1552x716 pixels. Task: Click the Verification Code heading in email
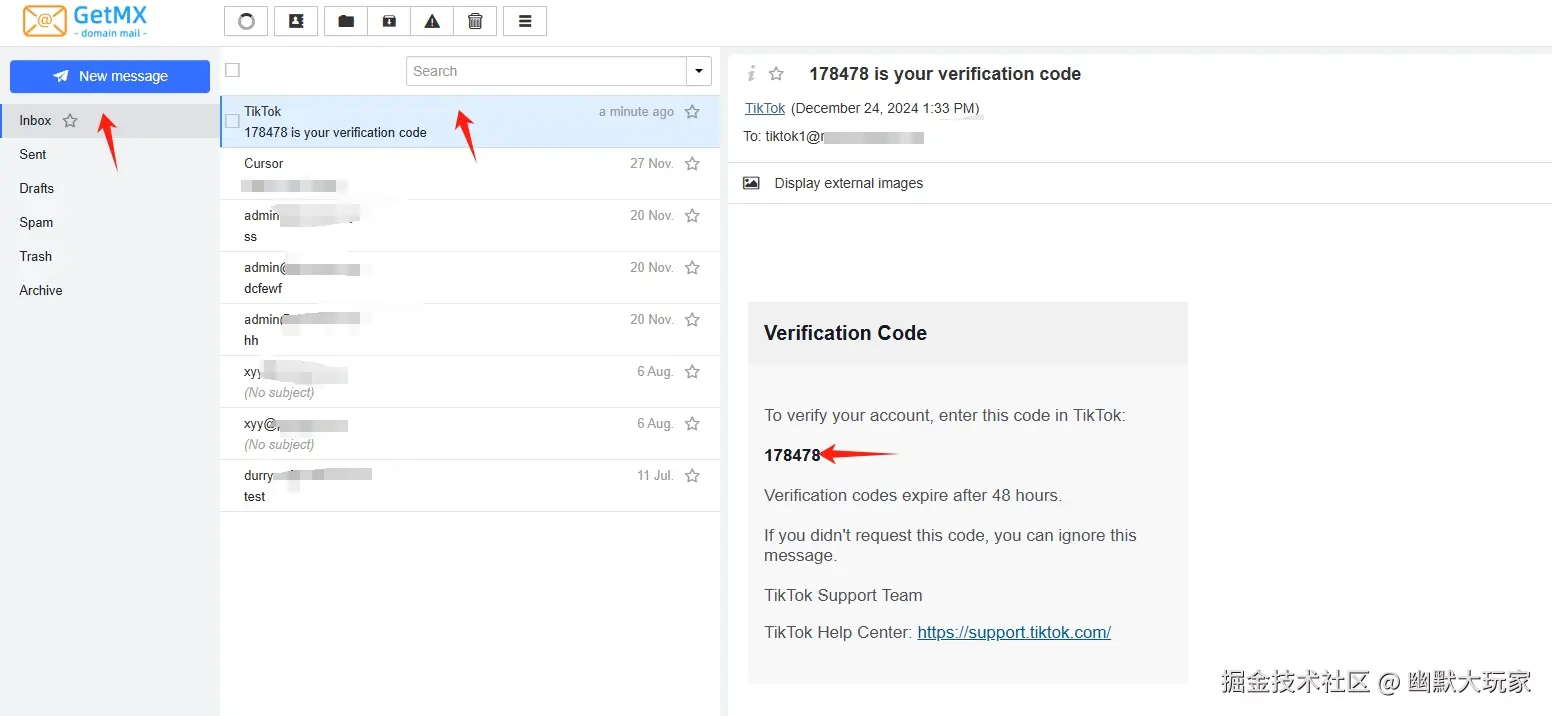tap(845, 333)
